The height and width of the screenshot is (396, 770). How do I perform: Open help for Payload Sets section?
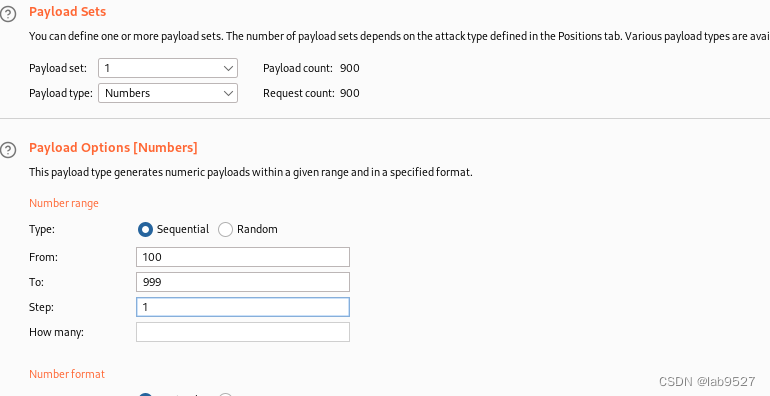point(8,14)
